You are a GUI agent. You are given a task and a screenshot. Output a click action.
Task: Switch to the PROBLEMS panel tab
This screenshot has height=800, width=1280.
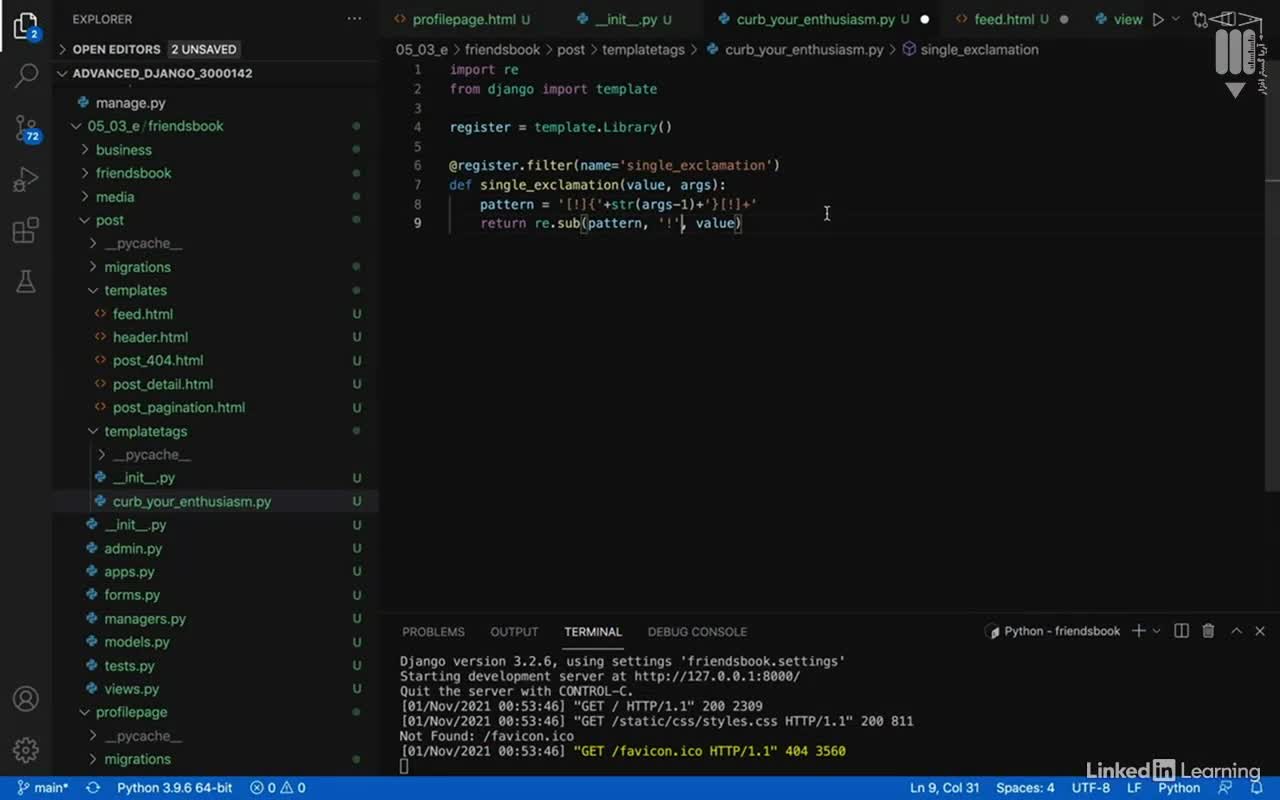coord(433,632)
